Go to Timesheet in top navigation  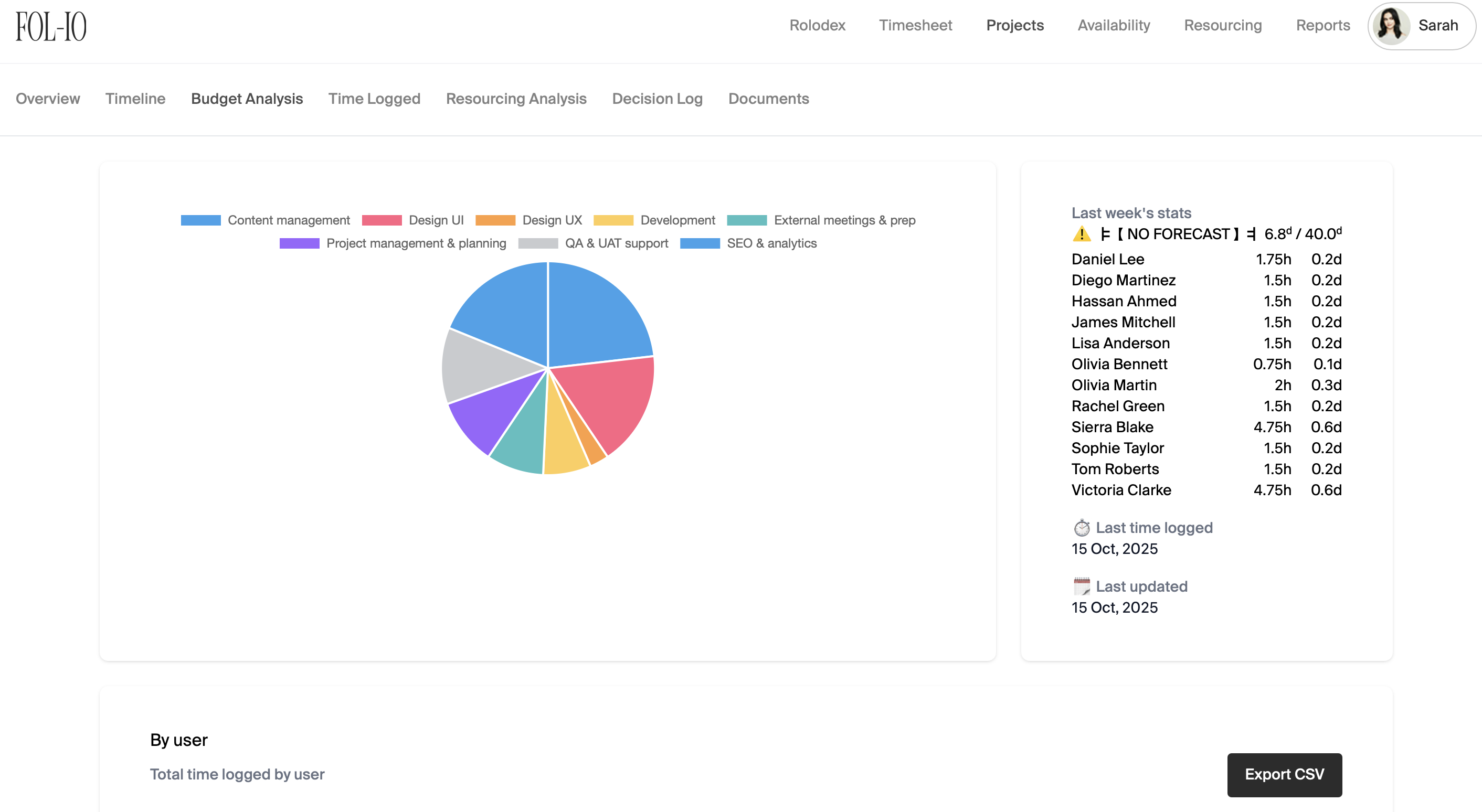915,25
